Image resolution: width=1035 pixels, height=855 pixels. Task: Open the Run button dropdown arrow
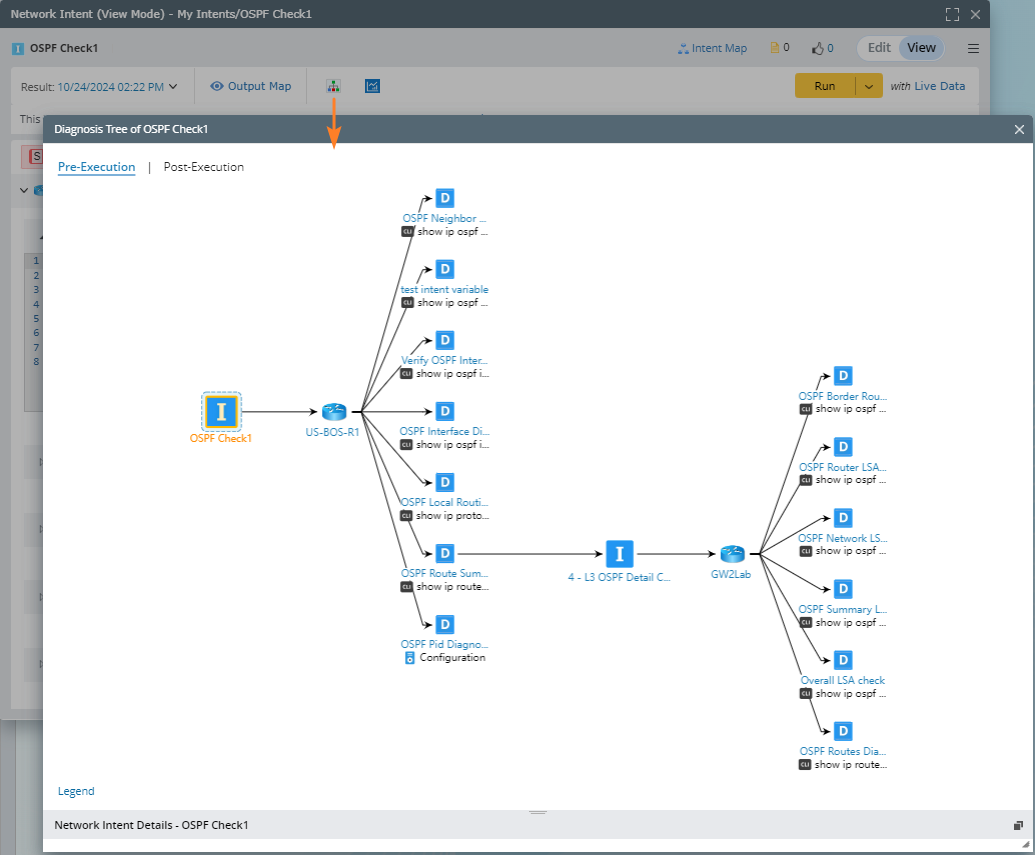tap(869, 86)
